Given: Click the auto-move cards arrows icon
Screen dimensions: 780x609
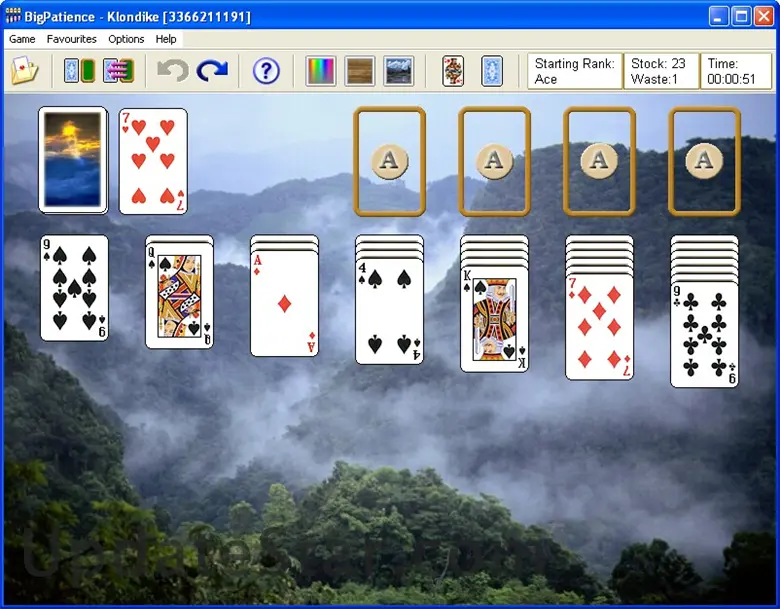Looking at the screenshot, I should coord(118,71).
